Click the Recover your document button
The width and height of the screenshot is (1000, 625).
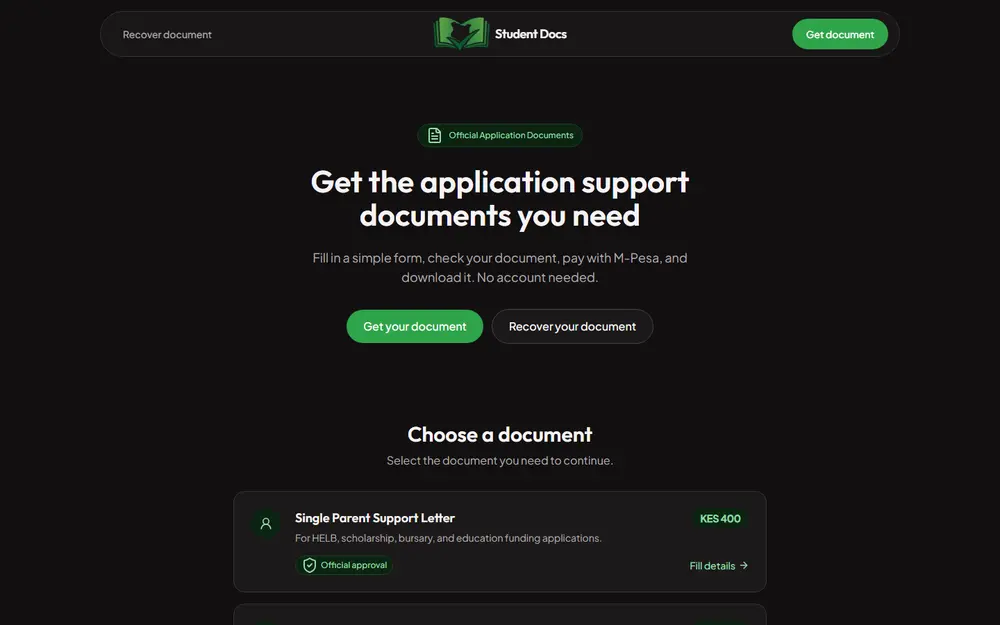coord(572,327)
